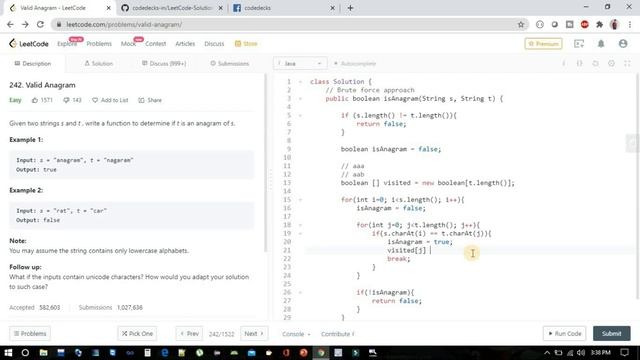Collapse the class Solution fold on line 1

(x=300, y=82)
